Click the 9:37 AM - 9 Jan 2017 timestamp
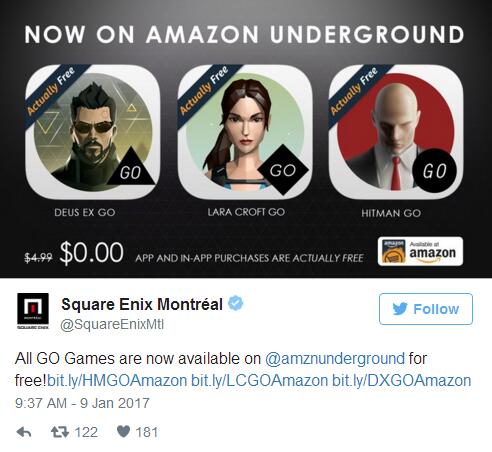The width and height of the screenshot is (492, 452). 82,403
